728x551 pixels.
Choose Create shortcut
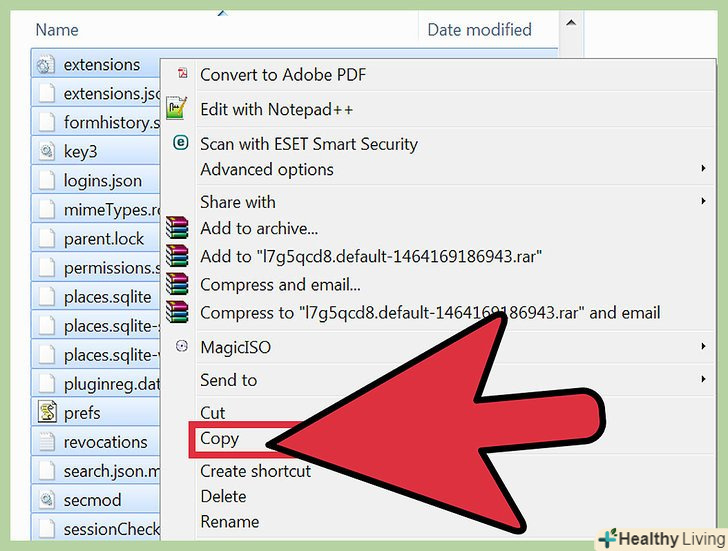click(255, 471)
